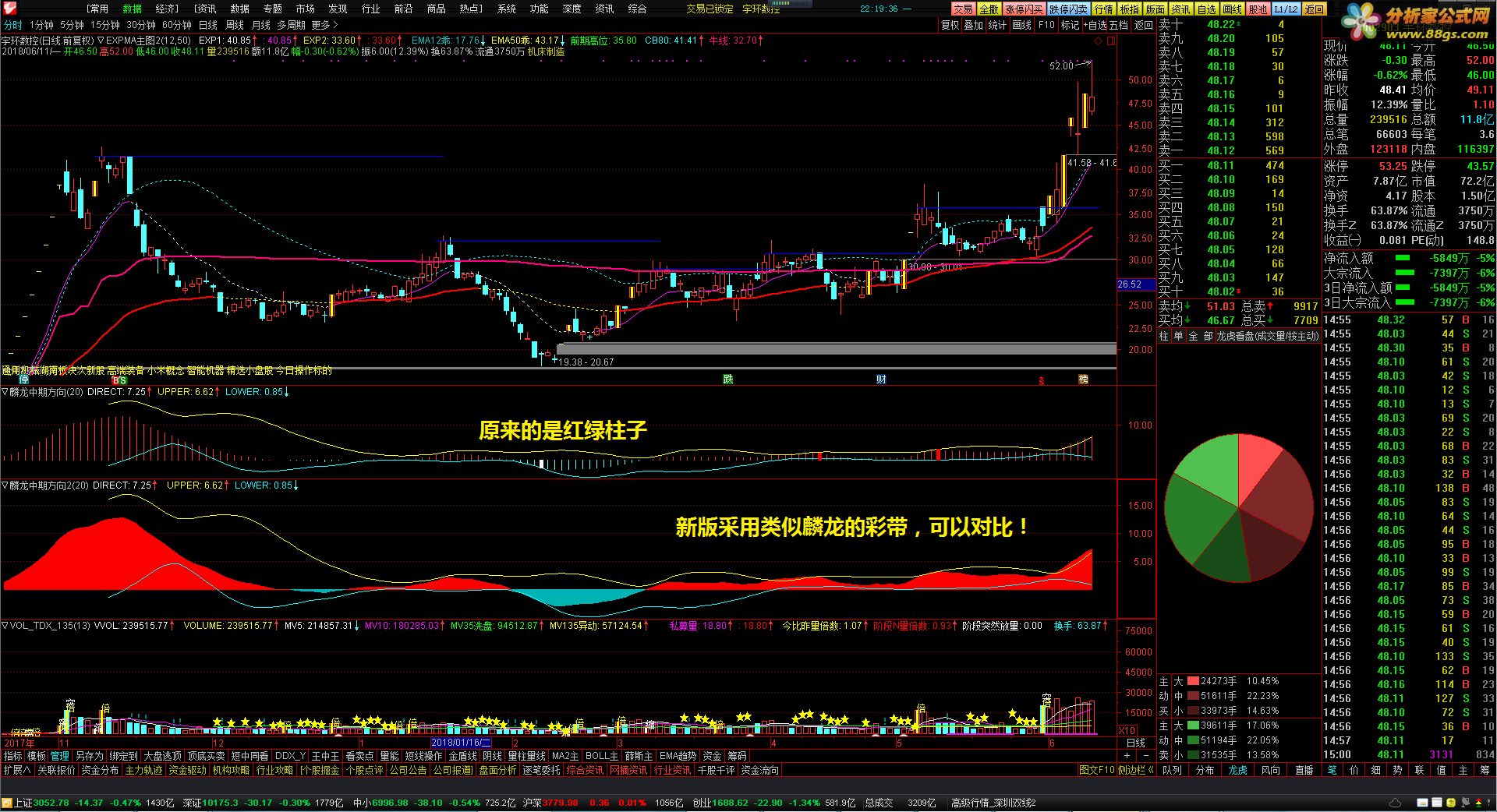Click the 统计 toolbar item

point(997,25)
